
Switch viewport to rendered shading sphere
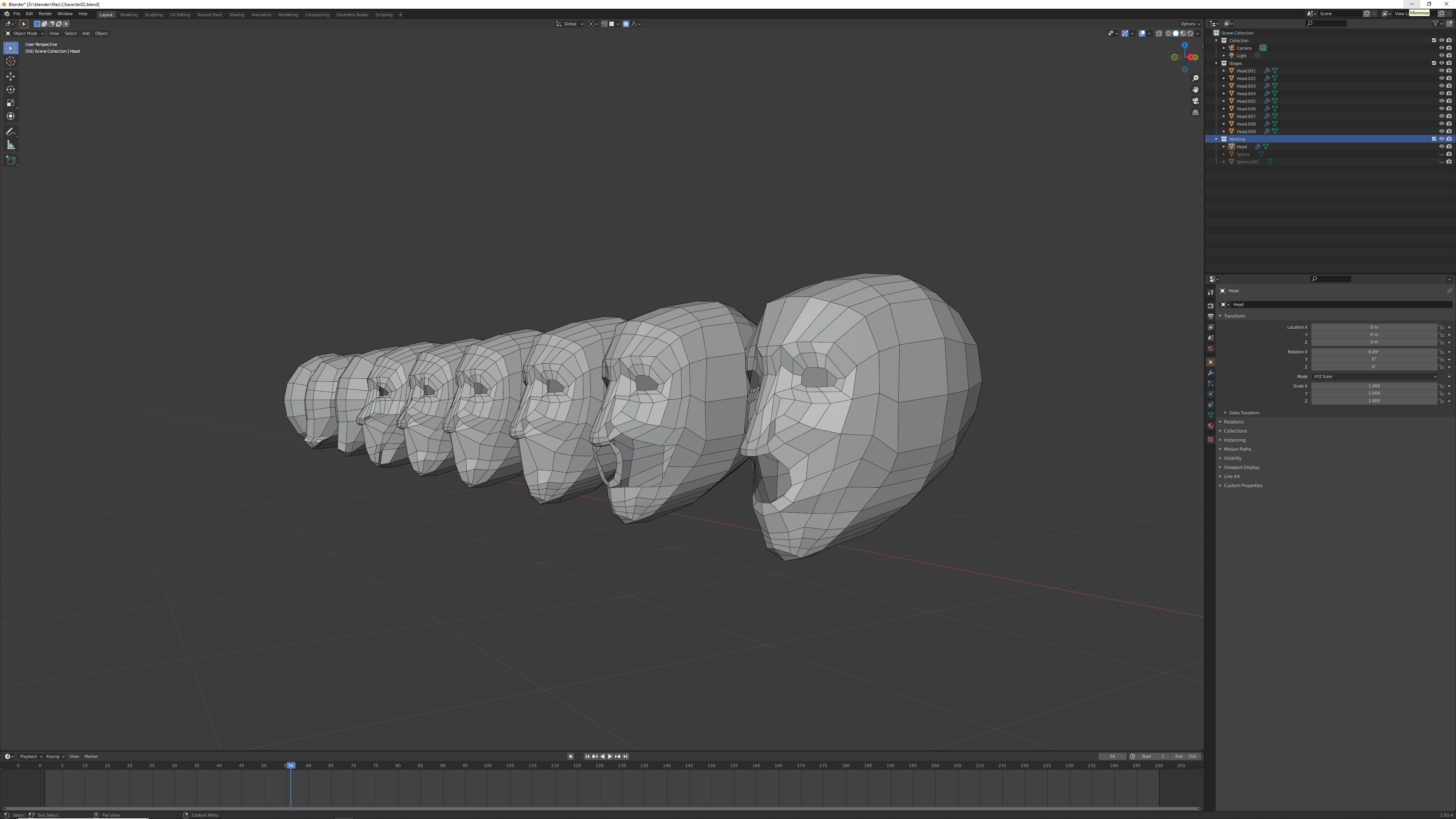tap(1190, 33)
